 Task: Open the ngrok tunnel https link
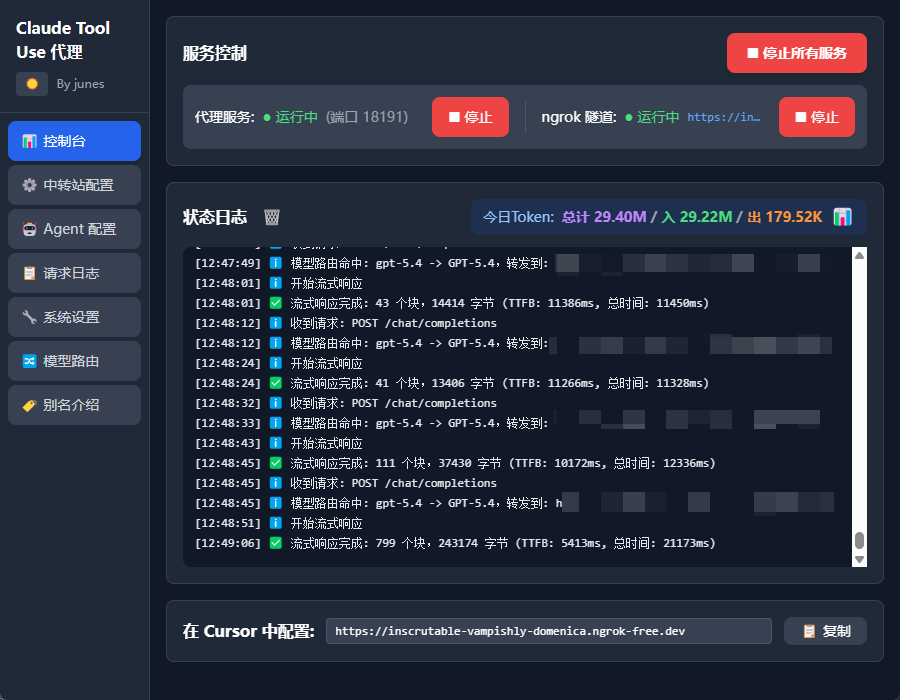click(x=724, y=117)
